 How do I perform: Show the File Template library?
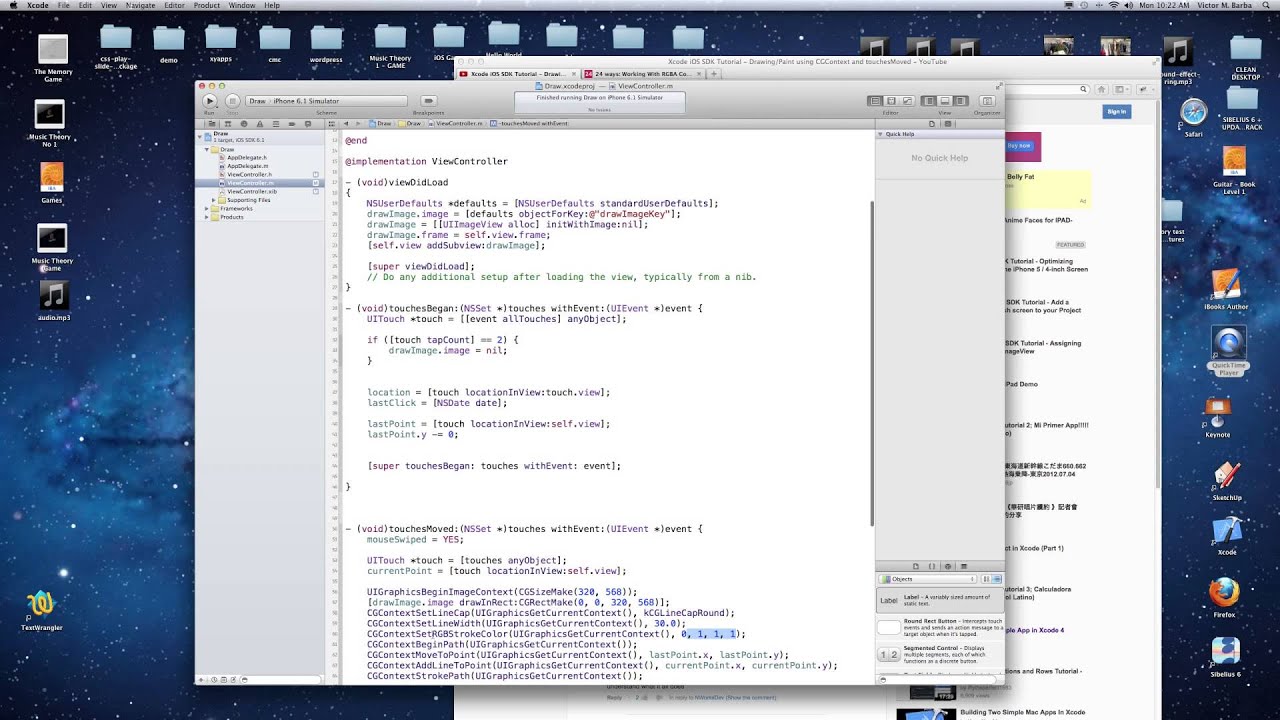pyautogui.click(x=916, y=566)
